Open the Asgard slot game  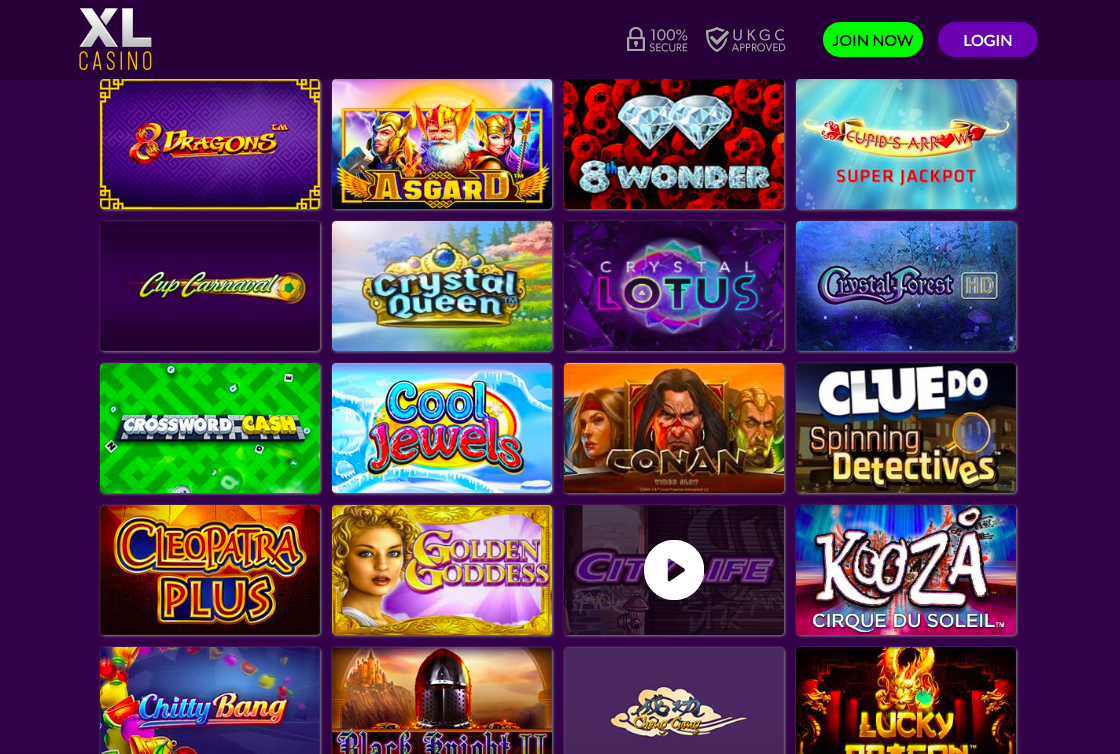pos(442,144)
